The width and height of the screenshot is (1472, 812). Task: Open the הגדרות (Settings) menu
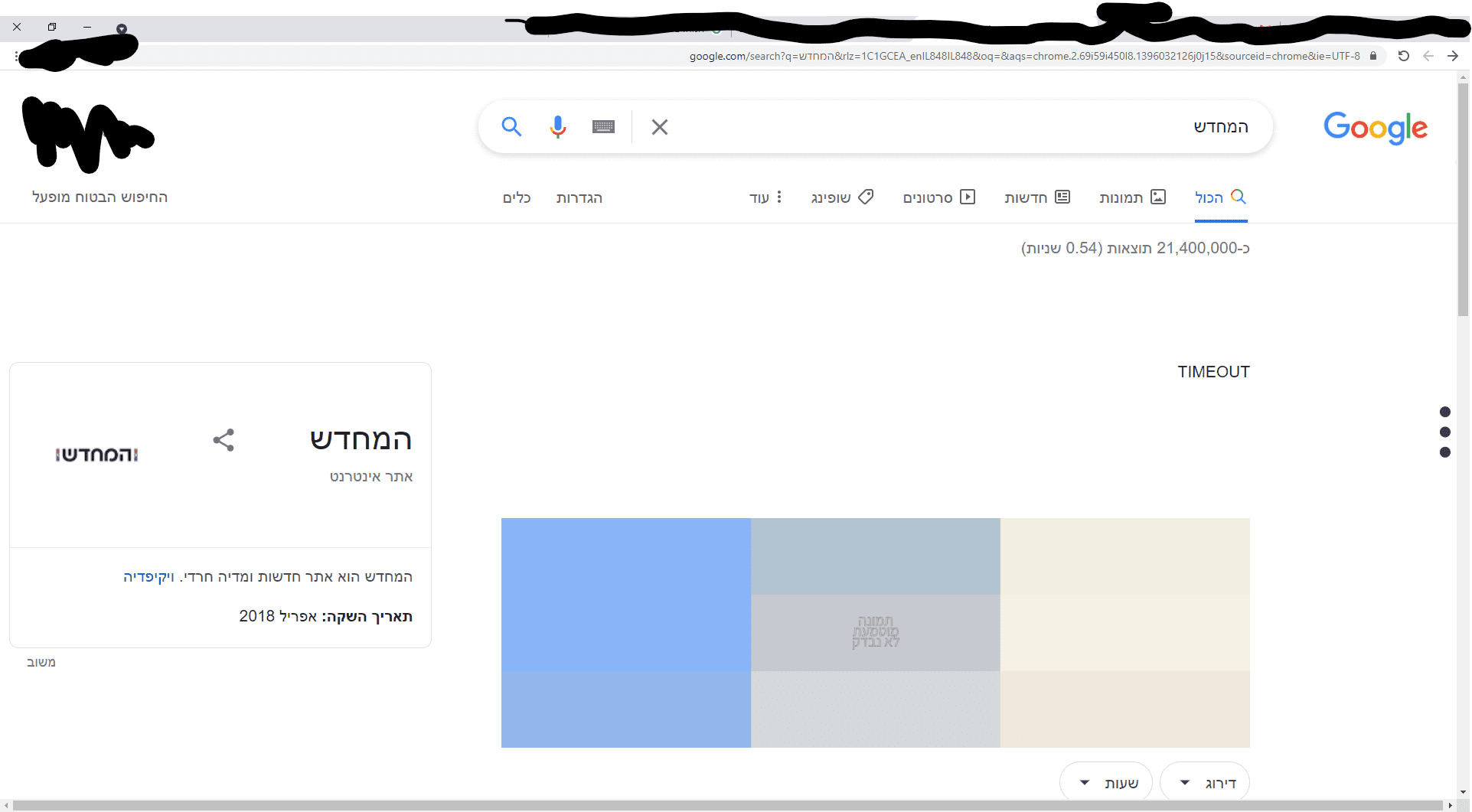tap(579, 197)
